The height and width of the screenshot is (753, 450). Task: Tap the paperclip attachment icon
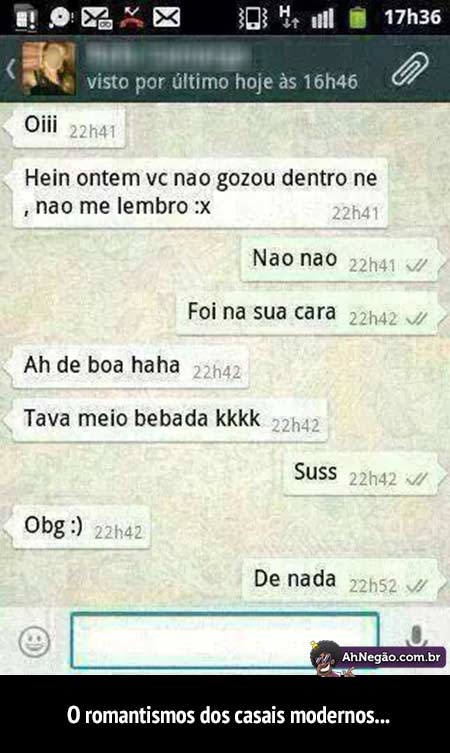coord(409,70)
